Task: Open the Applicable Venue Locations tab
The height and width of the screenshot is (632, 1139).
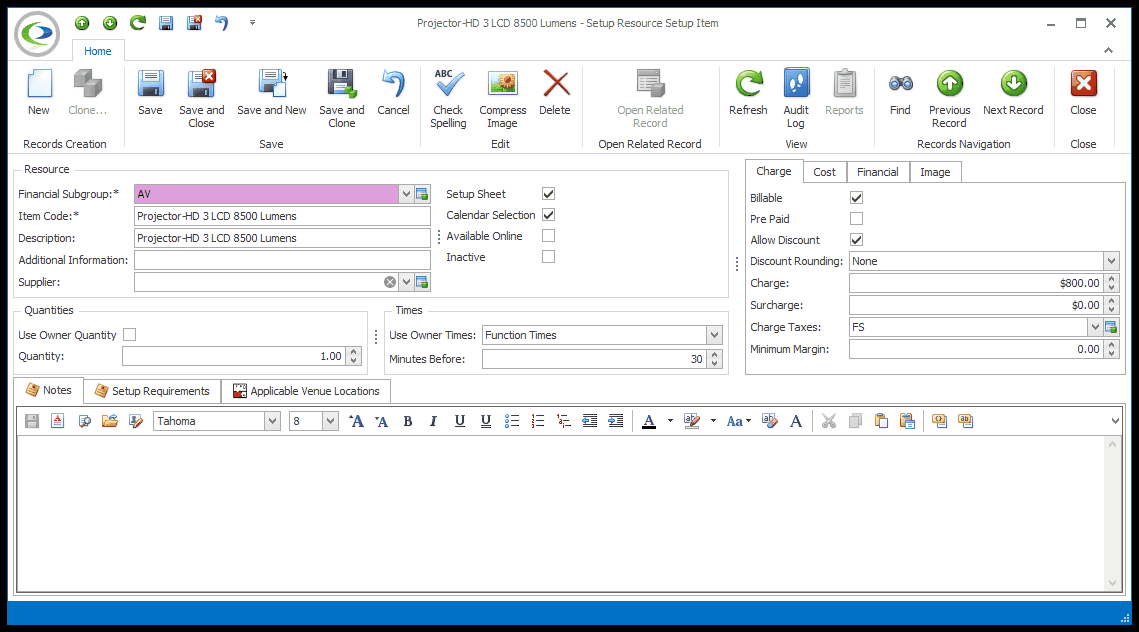Action: [x=306, y=391]
